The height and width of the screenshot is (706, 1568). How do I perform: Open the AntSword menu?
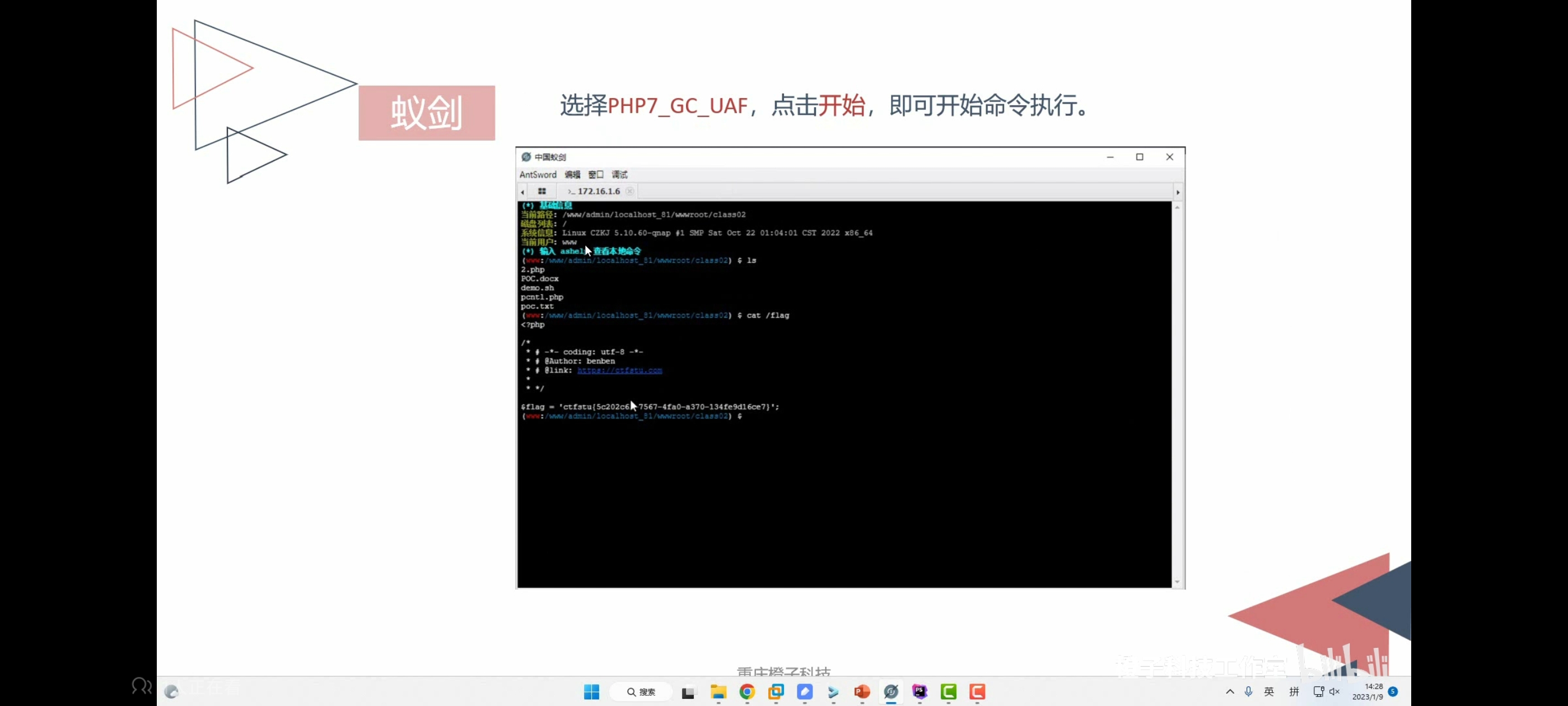(x=538, y=175)
